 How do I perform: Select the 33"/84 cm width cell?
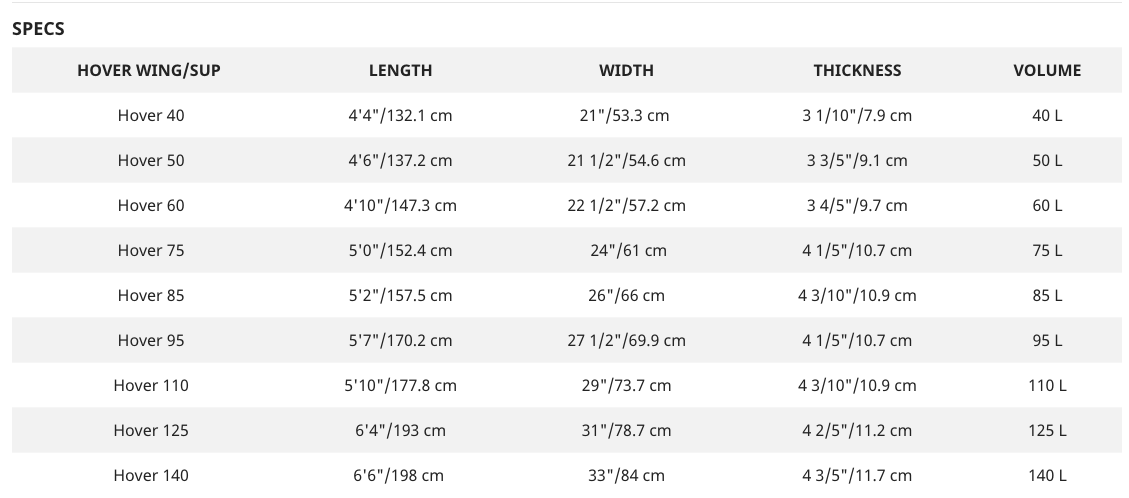coord(626,475)
